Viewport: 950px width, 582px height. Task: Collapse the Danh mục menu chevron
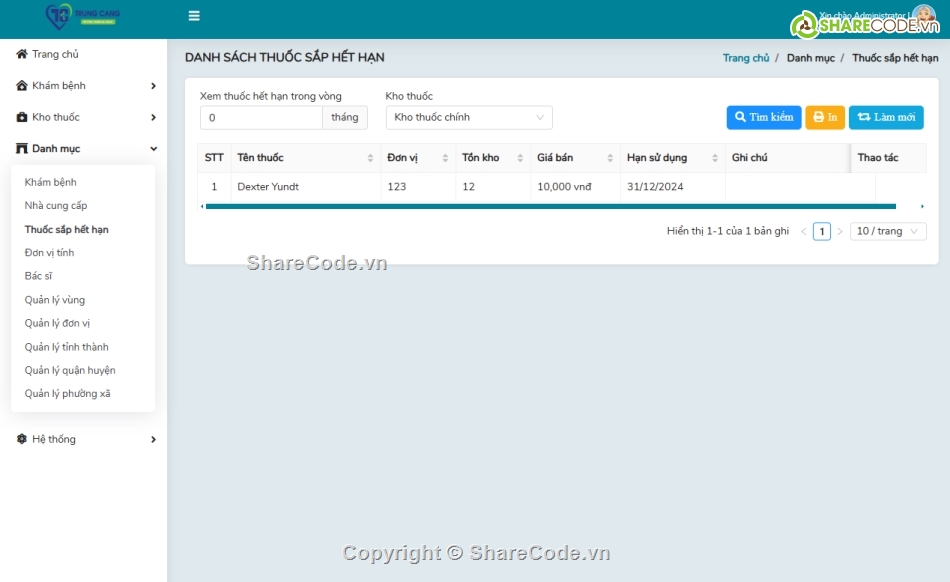click(153, 149)
